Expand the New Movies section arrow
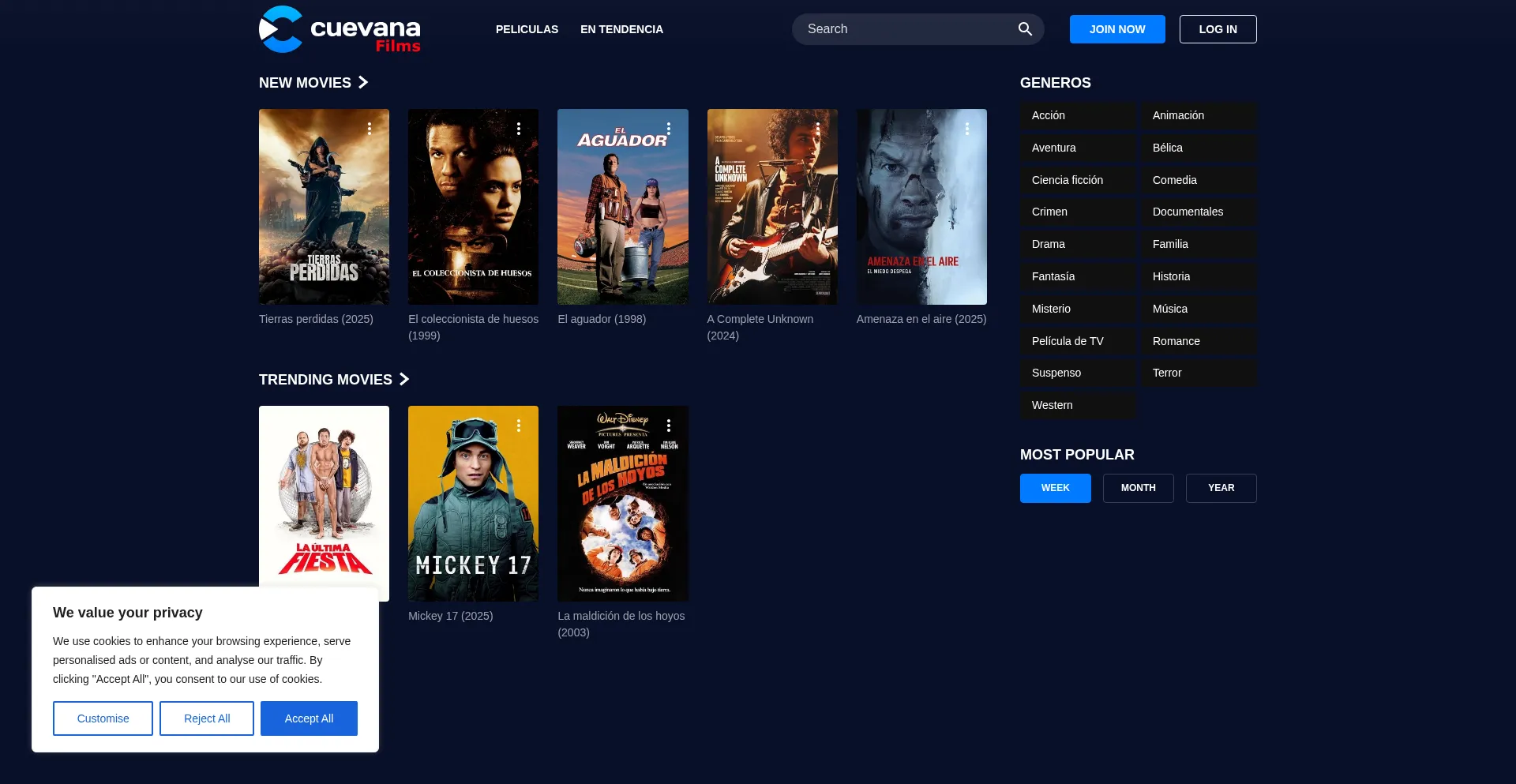This screenshot has width=1516, height=784. click(363, 82)
